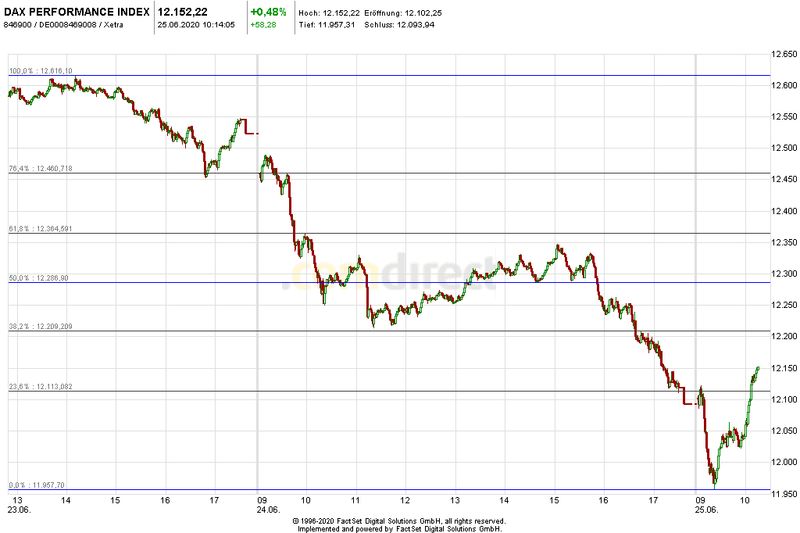Image resolution: width=800 pixels, height=533 pixels.
Task: Click the 12.550 price axis label
Action: (x=784, y=117)
